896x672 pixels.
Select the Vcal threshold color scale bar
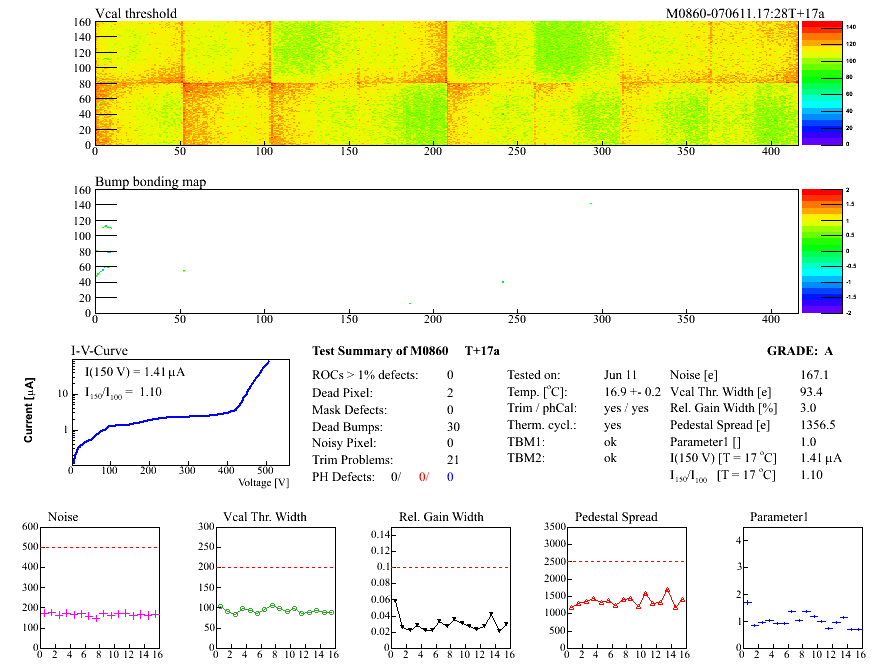[820, 82]
